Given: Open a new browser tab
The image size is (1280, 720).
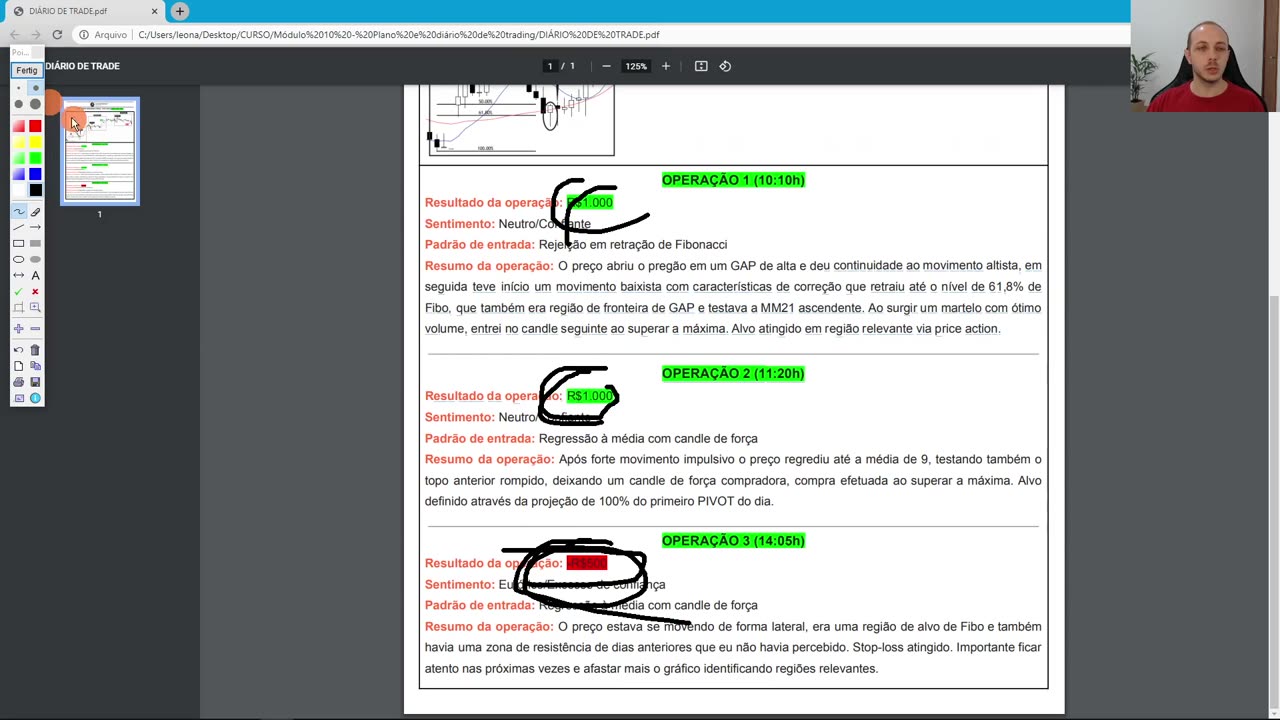Looking at the screenshot, I should [180, 11].
